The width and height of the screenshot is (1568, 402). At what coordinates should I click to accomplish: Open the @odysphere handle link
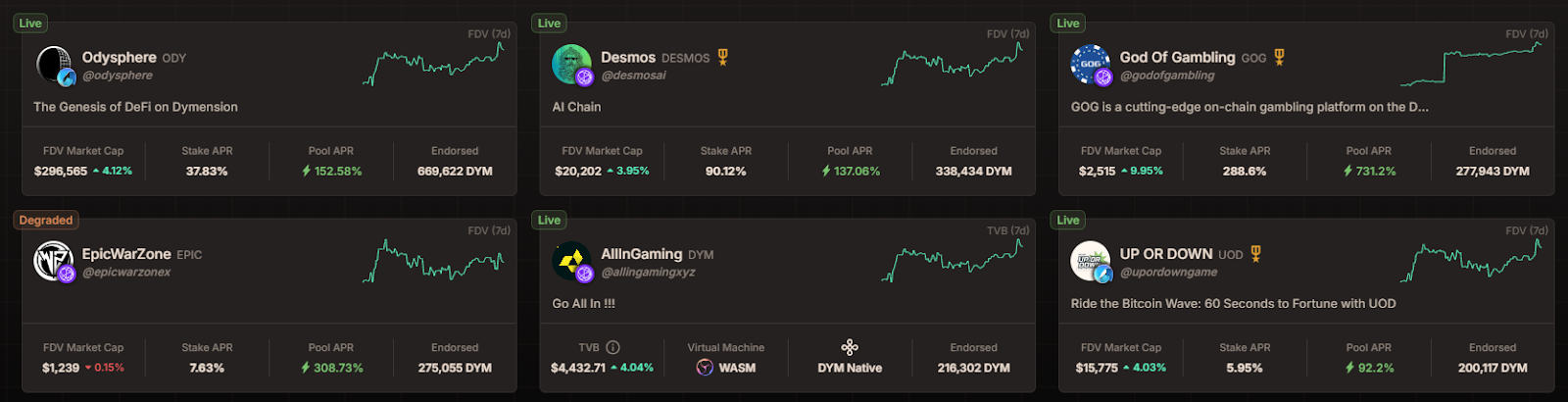coord(118,75)
